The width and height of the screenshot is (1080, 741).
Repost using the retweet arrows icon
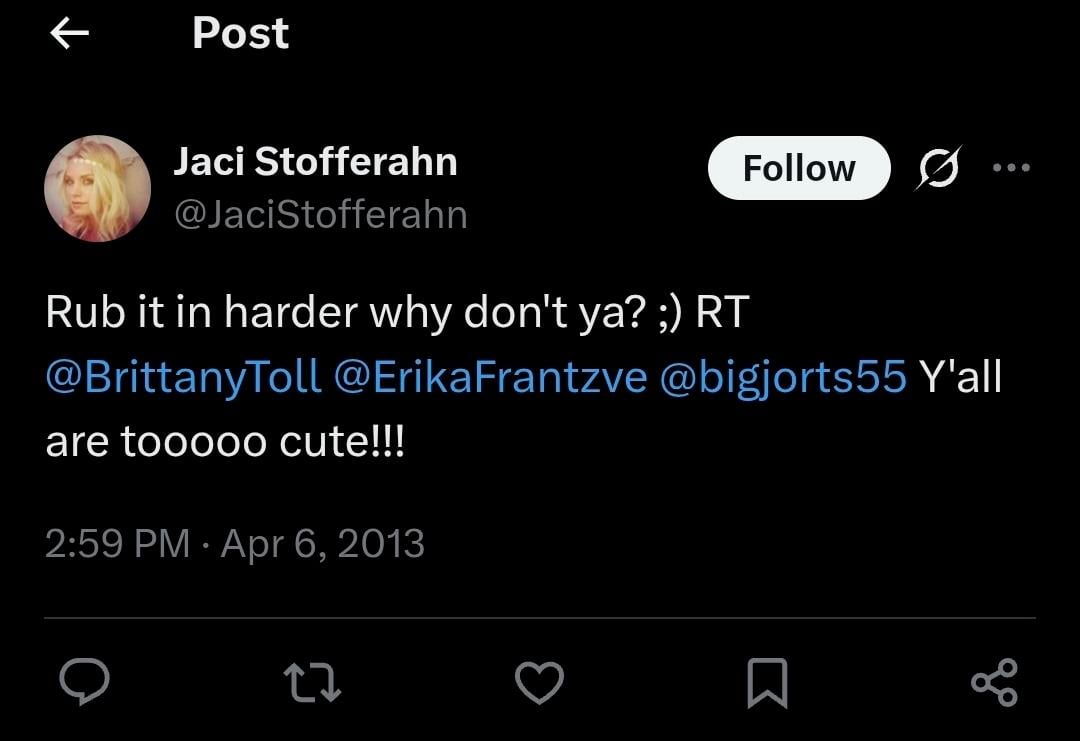click(312, 682)
